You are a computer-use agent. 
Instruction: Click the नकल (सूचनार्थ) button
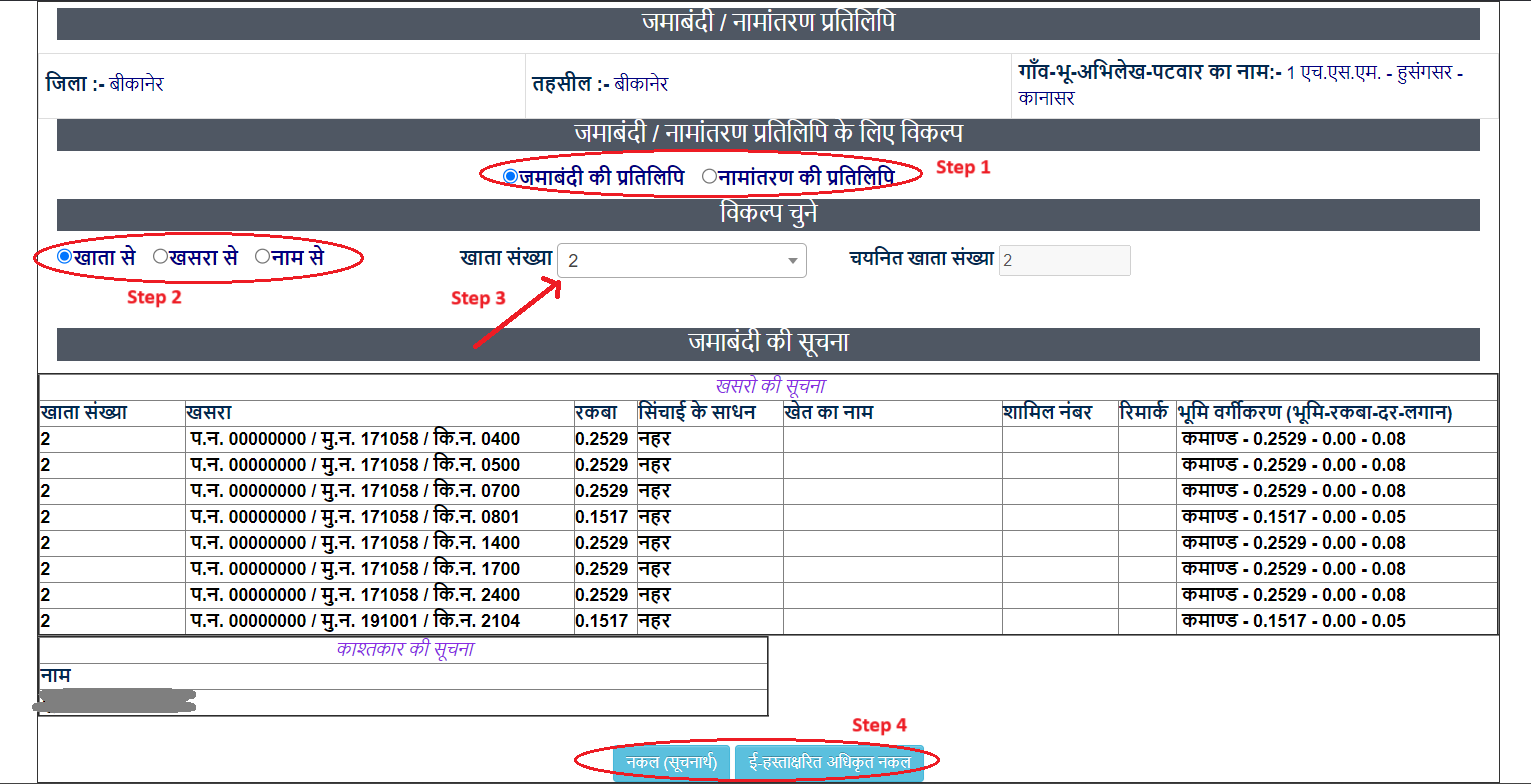pos(671,763)
